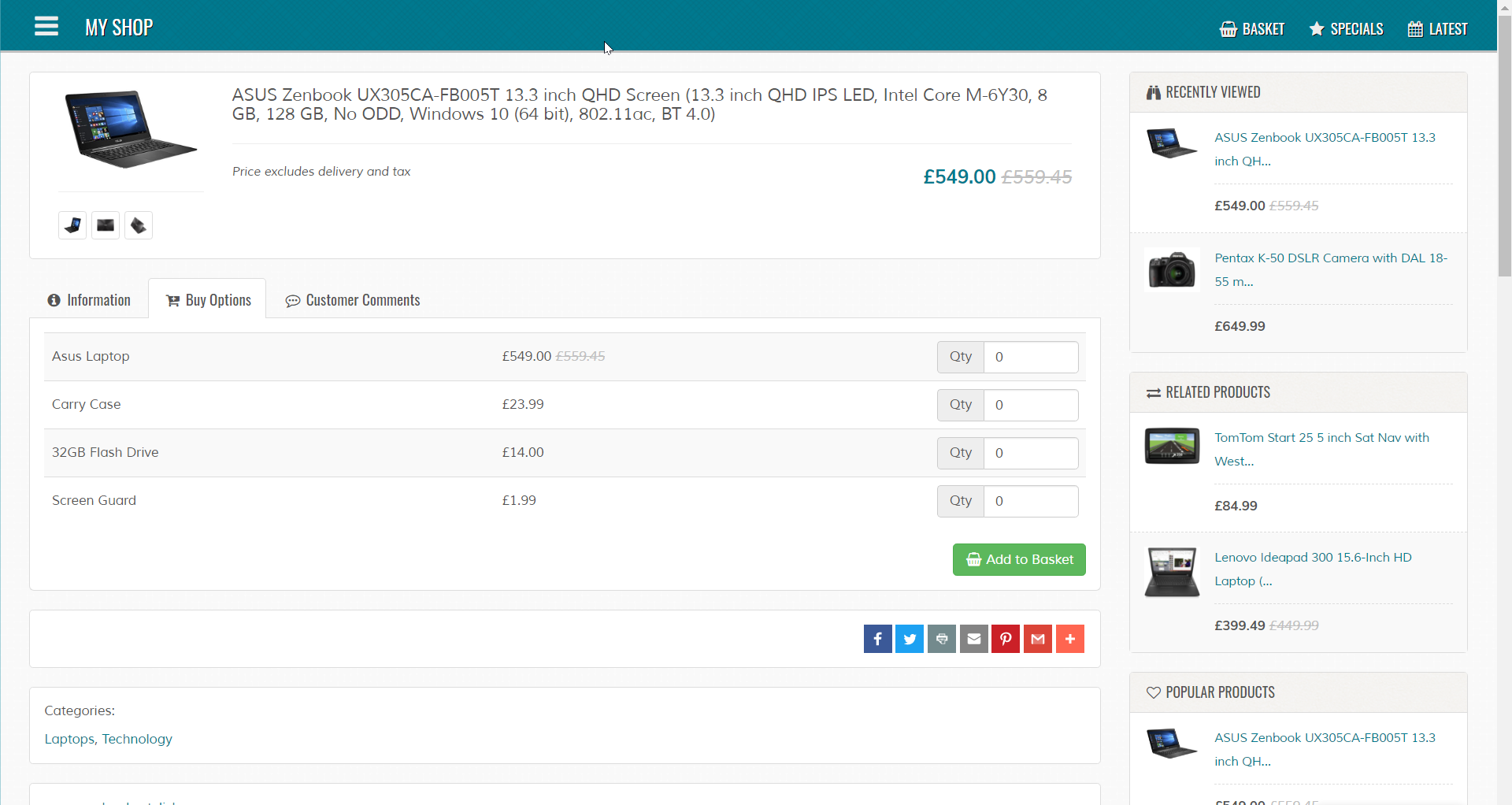This screenshot has height=805, width=1512.
Task: Open the Laptops category link
Action: pyautogui.click(x=69, y=739)
